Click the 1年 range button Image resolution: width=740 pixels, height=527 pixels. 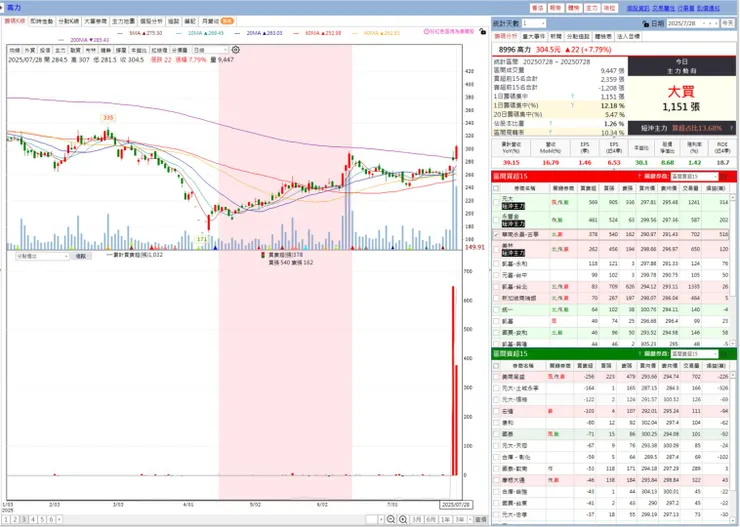pos(445,519)
